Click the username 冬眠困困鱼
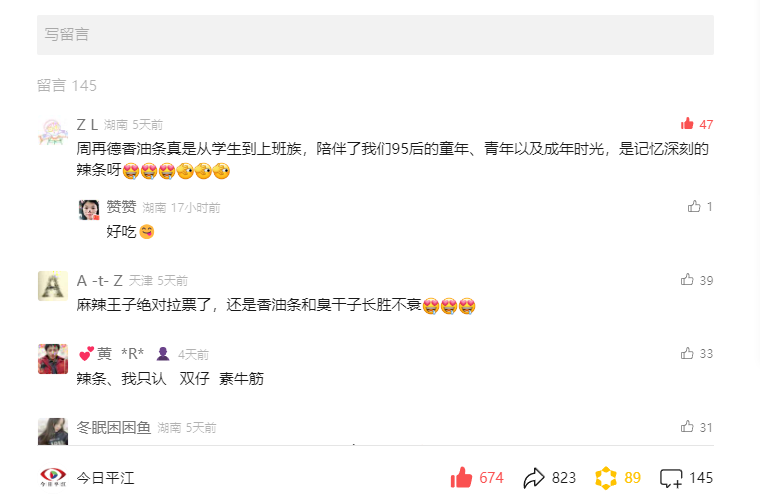 [113, 428]
